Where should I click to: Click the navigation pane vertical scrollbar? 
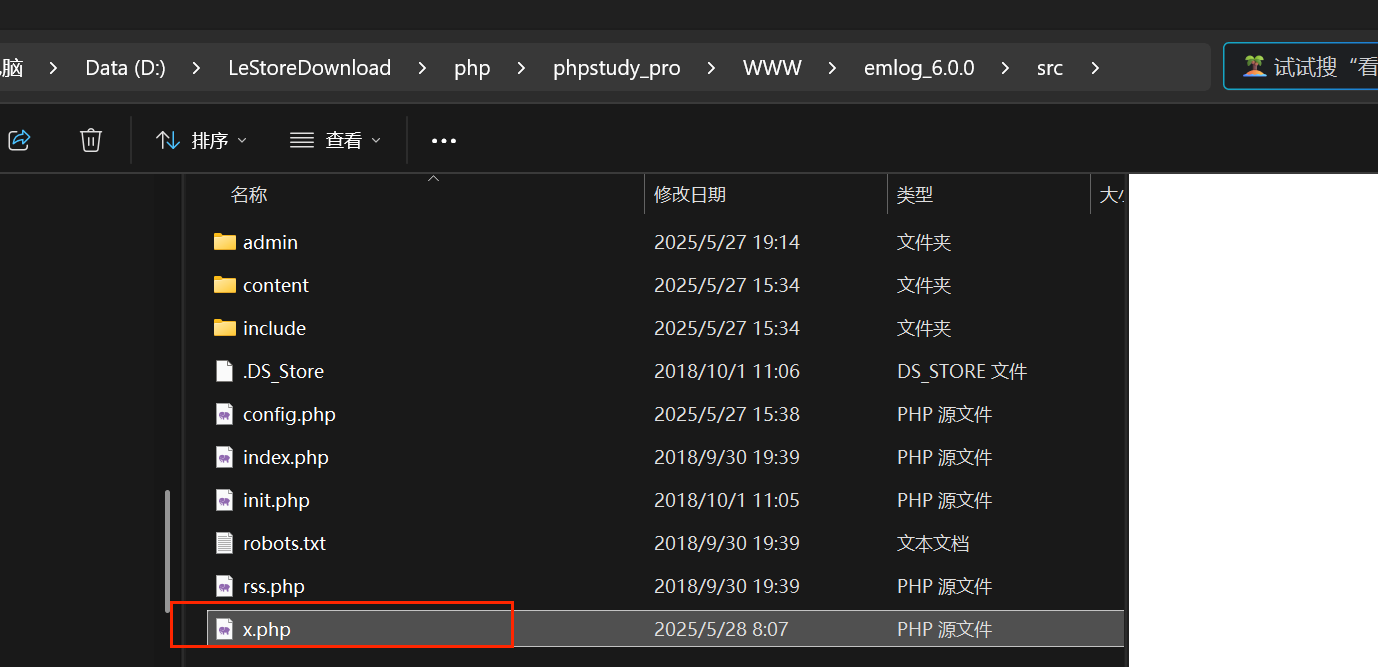pos(167,550)
